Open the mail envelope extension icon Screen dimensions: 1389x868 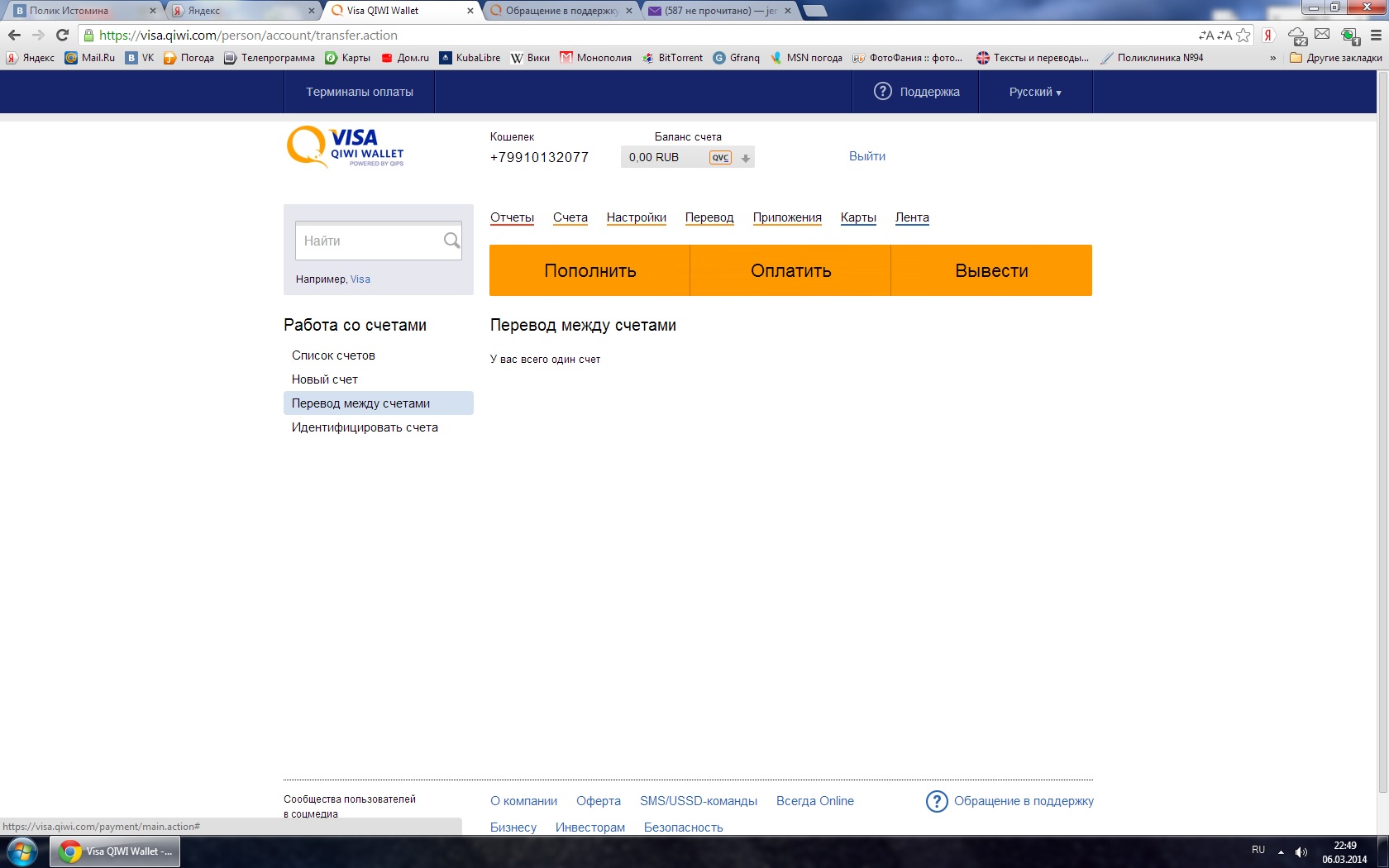(1322, 34)
